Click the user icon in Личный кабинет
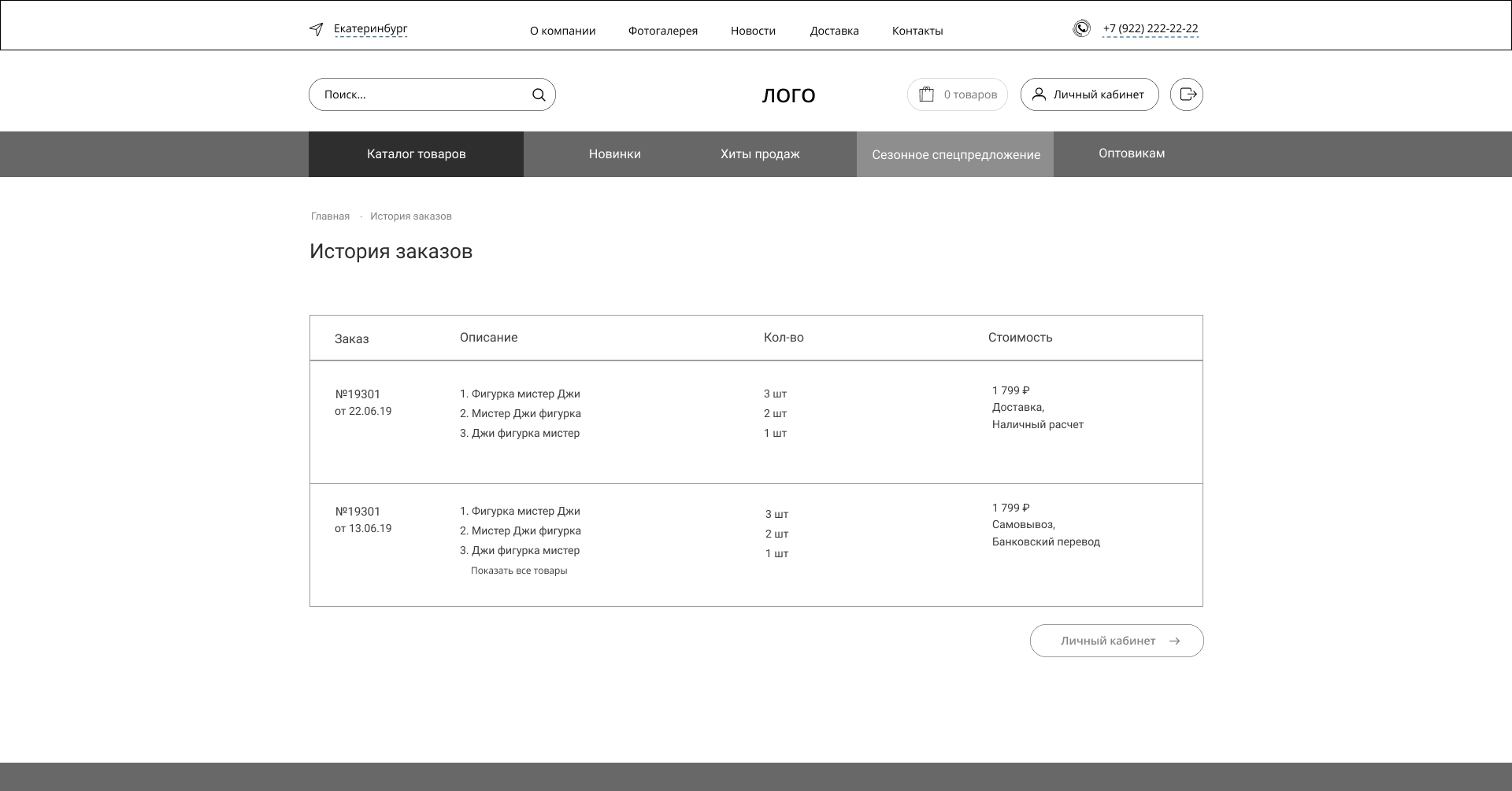This screenshot has width=1512, height=791. click(1039, 94)
